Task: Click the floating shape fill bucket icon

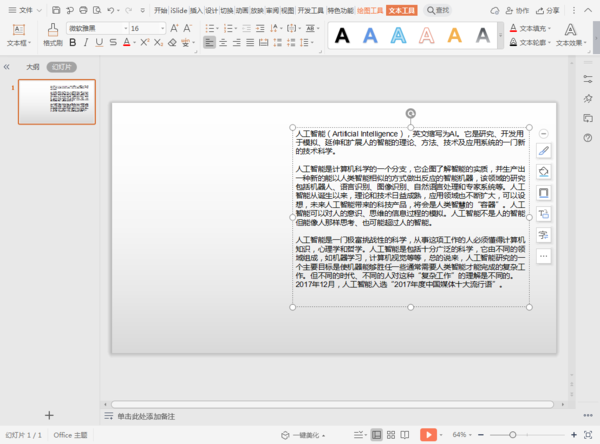Action: click(544, 172)
